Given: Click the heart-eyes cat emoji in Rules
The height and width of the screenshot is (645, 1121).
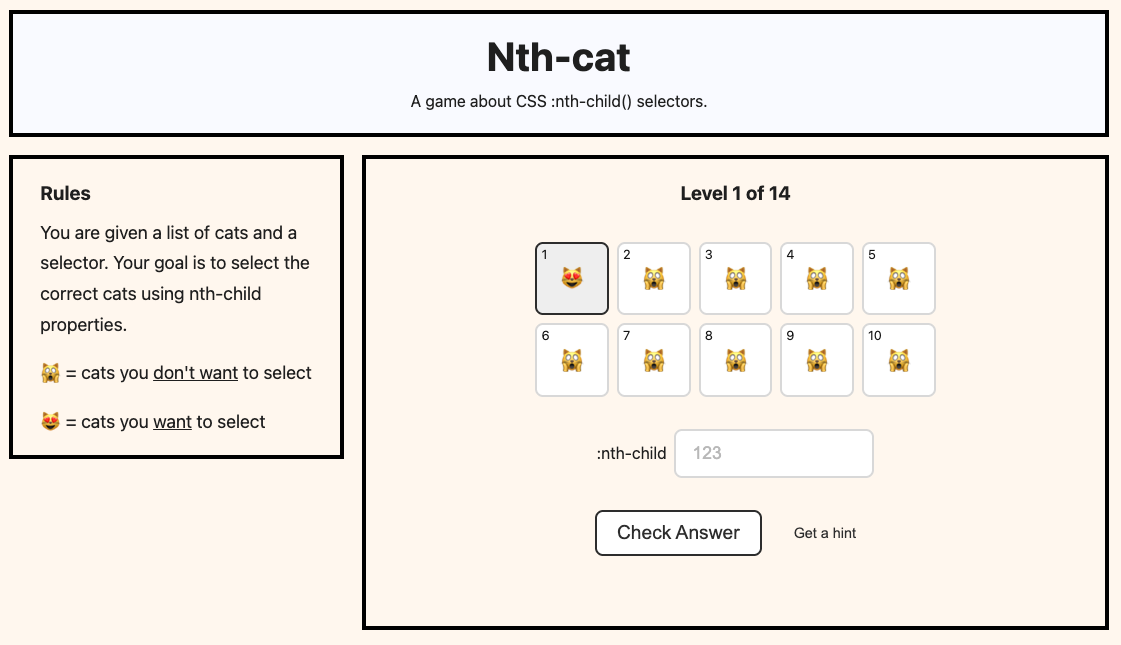Looking at the screenshot, I should click(48, 421).
